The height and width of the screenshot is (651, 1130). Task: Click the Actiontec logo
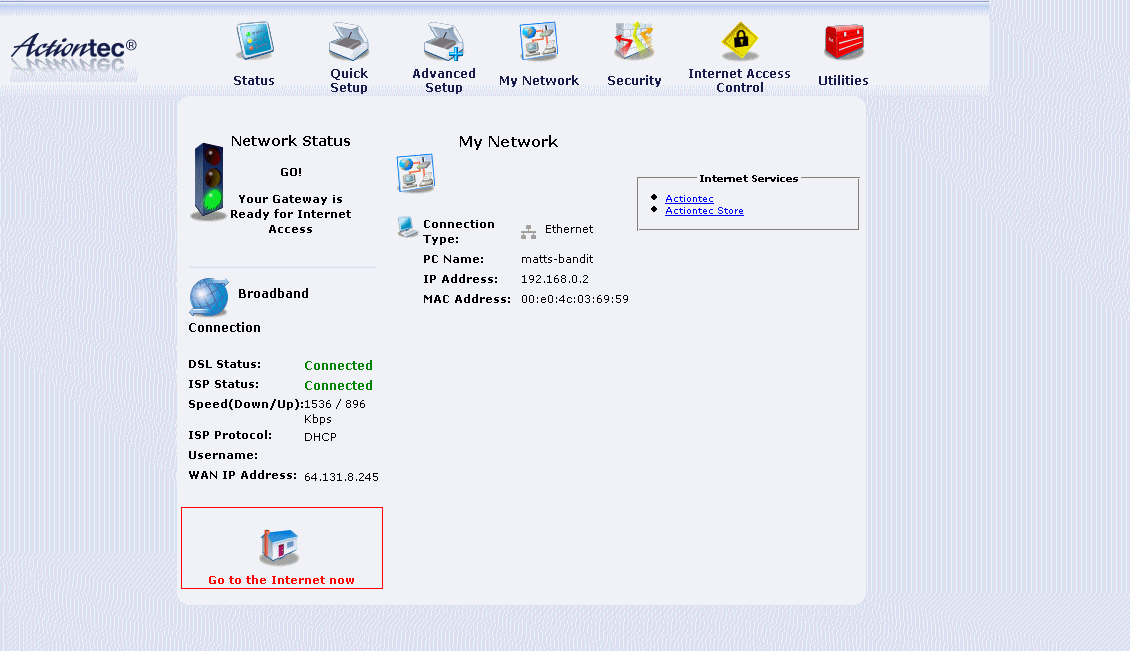coord(74,53)
